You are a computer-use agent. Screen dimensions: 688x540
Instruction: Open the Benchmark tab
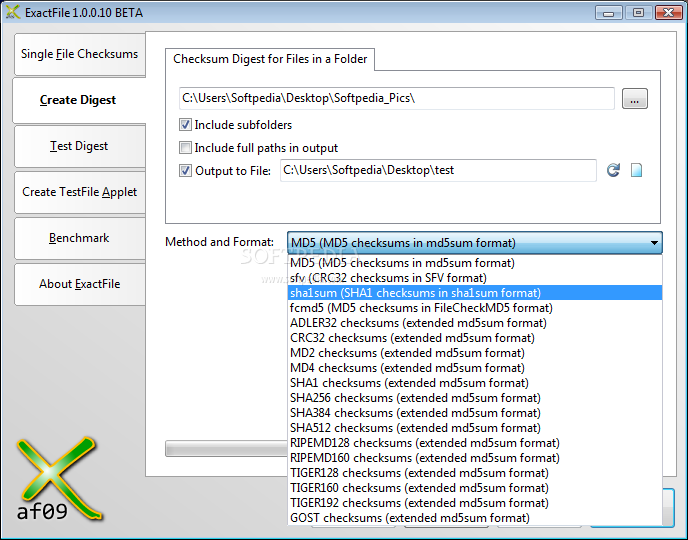click(79, 238)
